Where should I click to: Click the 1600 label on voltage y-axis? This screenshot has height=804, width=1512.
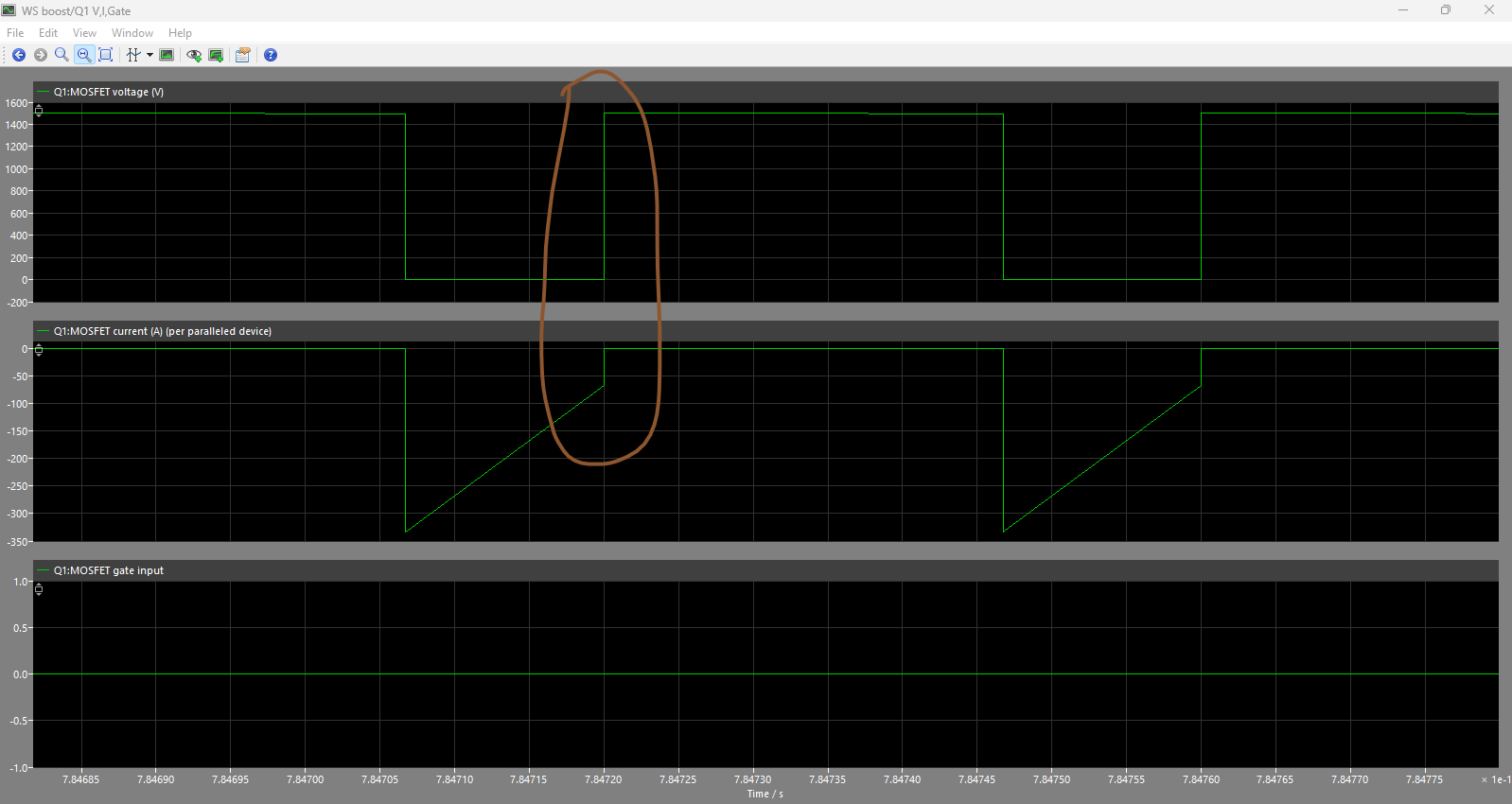coord(16,103)
